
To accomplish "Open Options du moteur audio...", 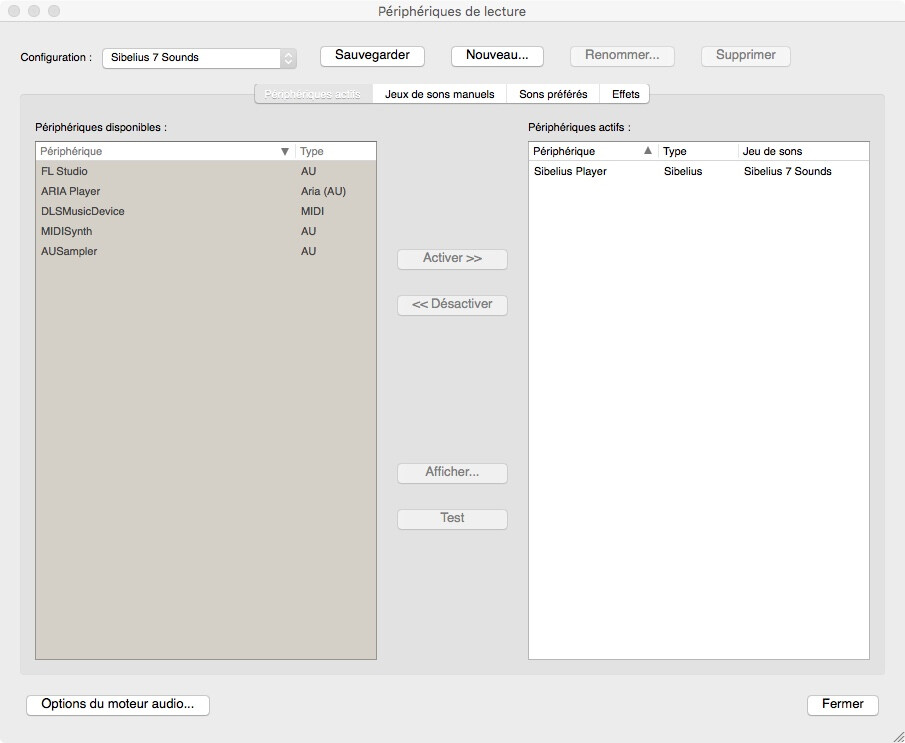I will [118, 704].
